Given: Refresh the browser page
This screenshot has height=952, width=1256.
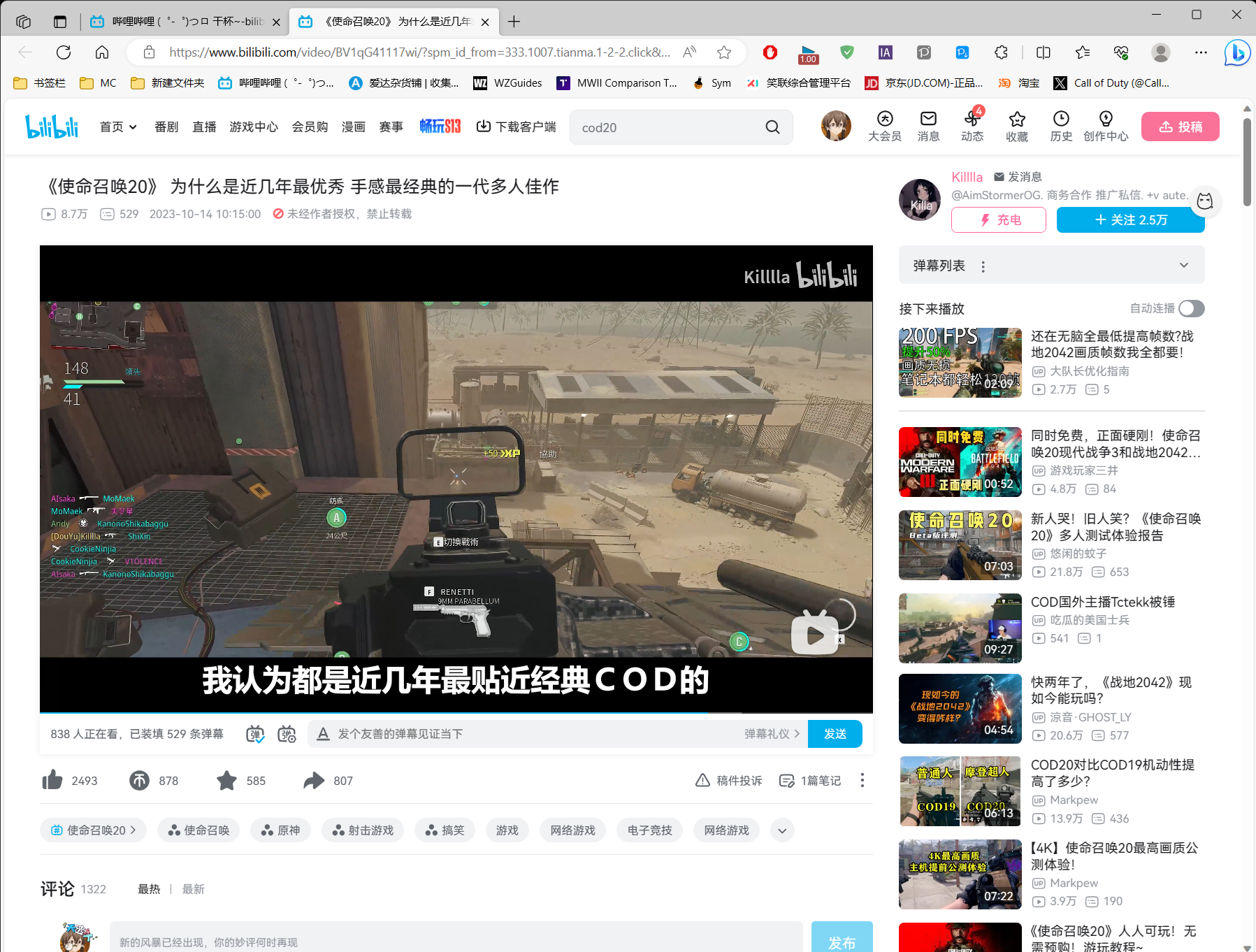Looking at the screenshot, I should click(x=64, y=52).
